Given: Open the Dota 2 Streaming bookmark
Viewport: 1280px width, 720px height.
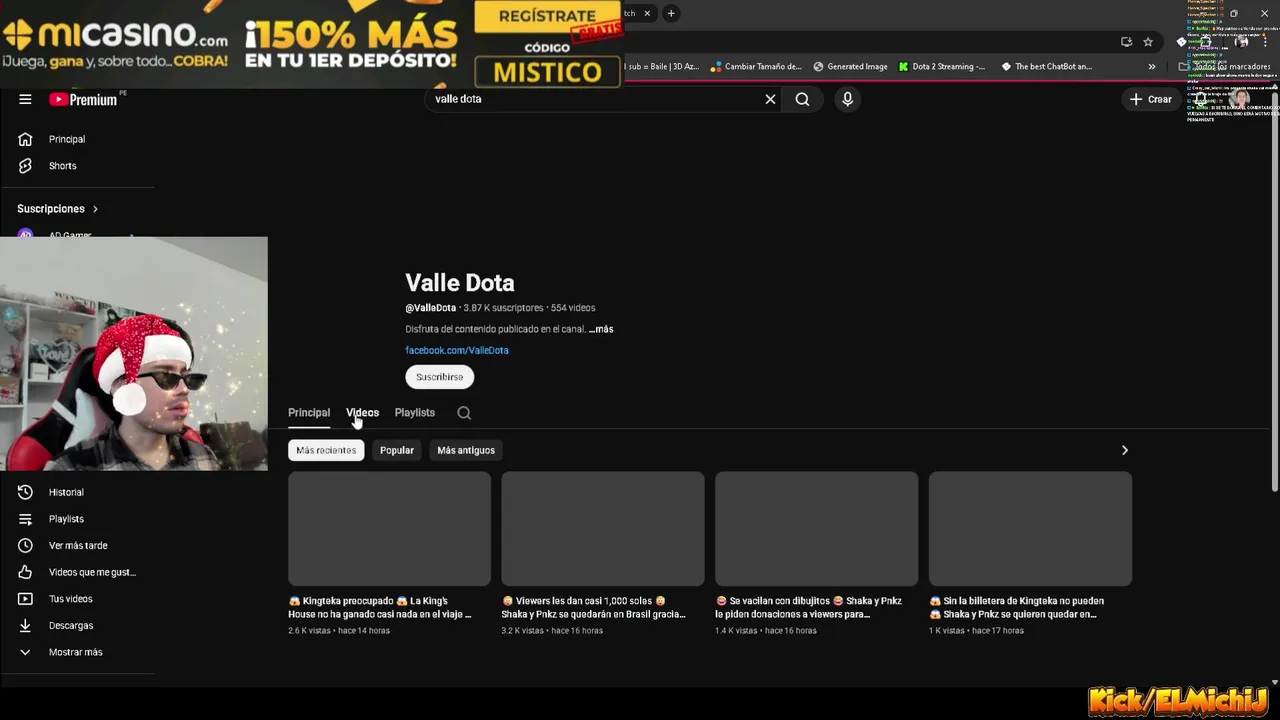Looking at the screenshot, I should click(941, 67).
